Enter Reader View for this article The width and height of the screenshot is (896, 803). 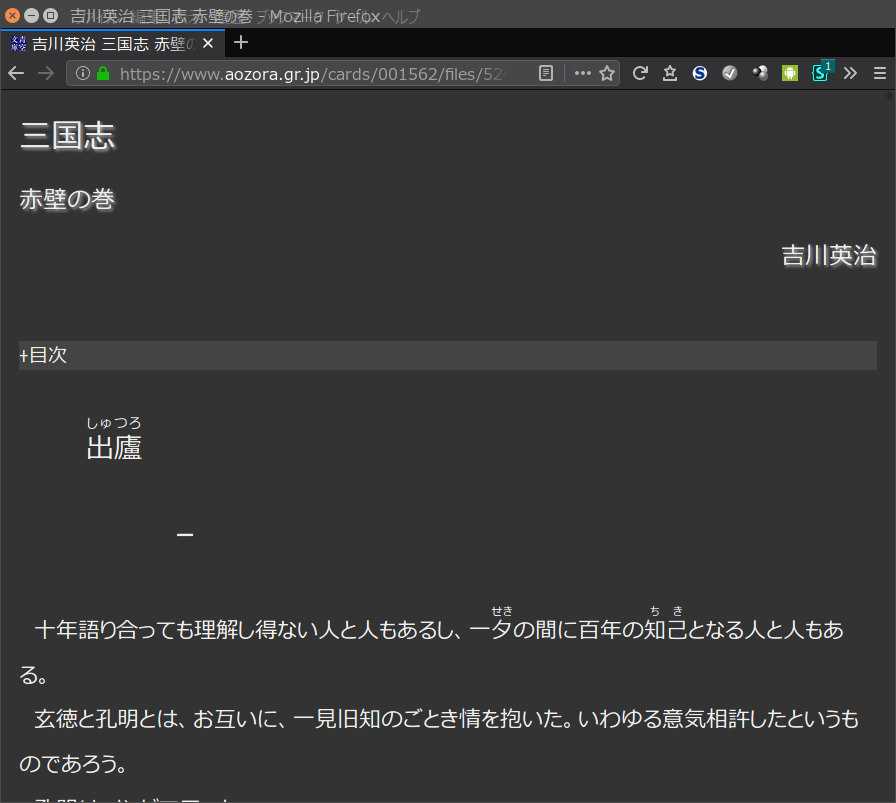click(x=545, y=73)
